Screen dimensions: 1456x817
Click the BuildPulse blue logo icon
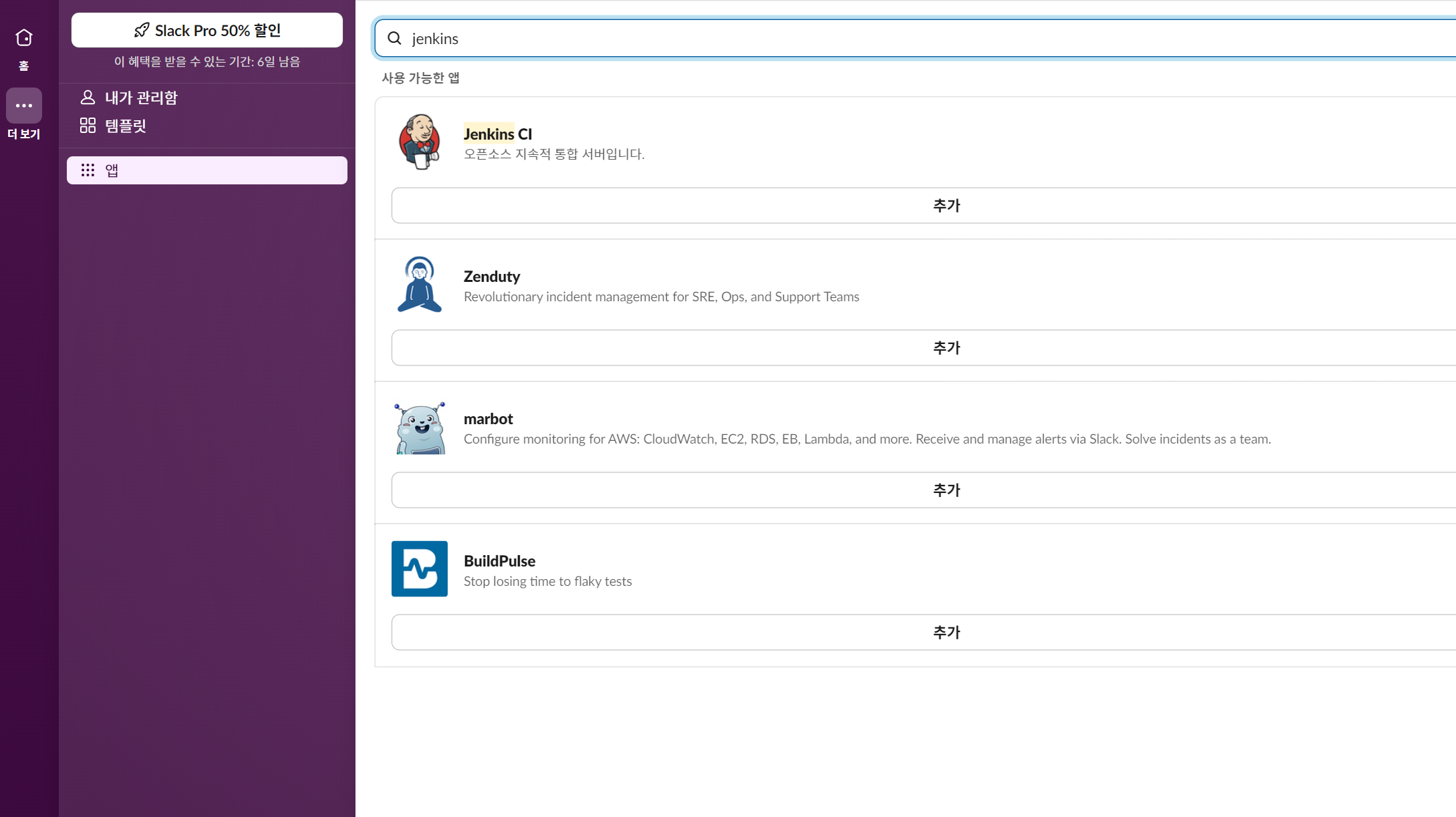(420, 569)
